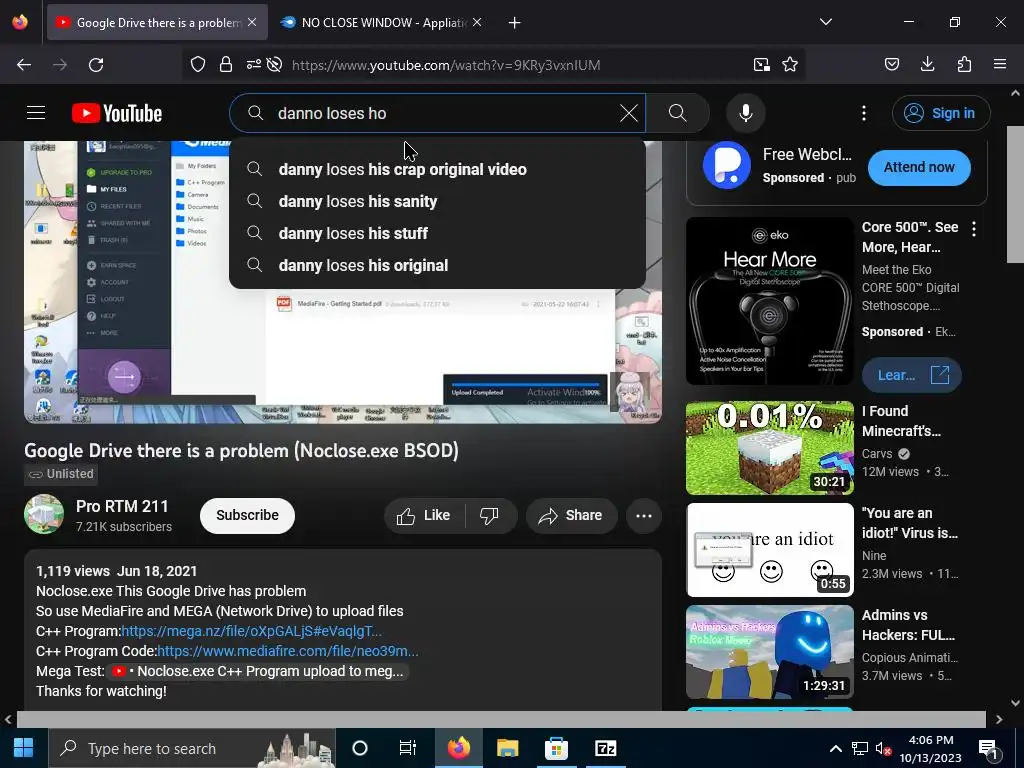Open the YouTube guide hamburger menu
This screenshot has height=768, width=1024.
pos(36,113)
